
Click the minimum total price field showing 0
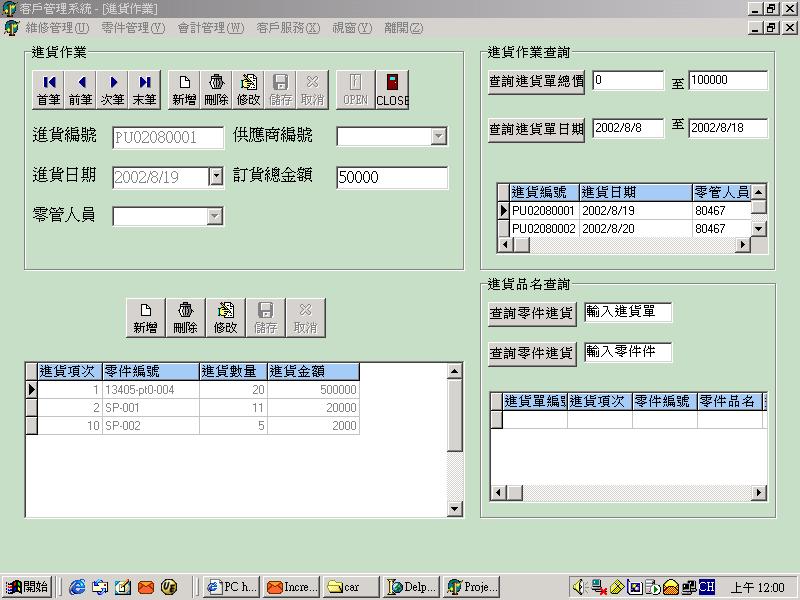pos(628,80)
